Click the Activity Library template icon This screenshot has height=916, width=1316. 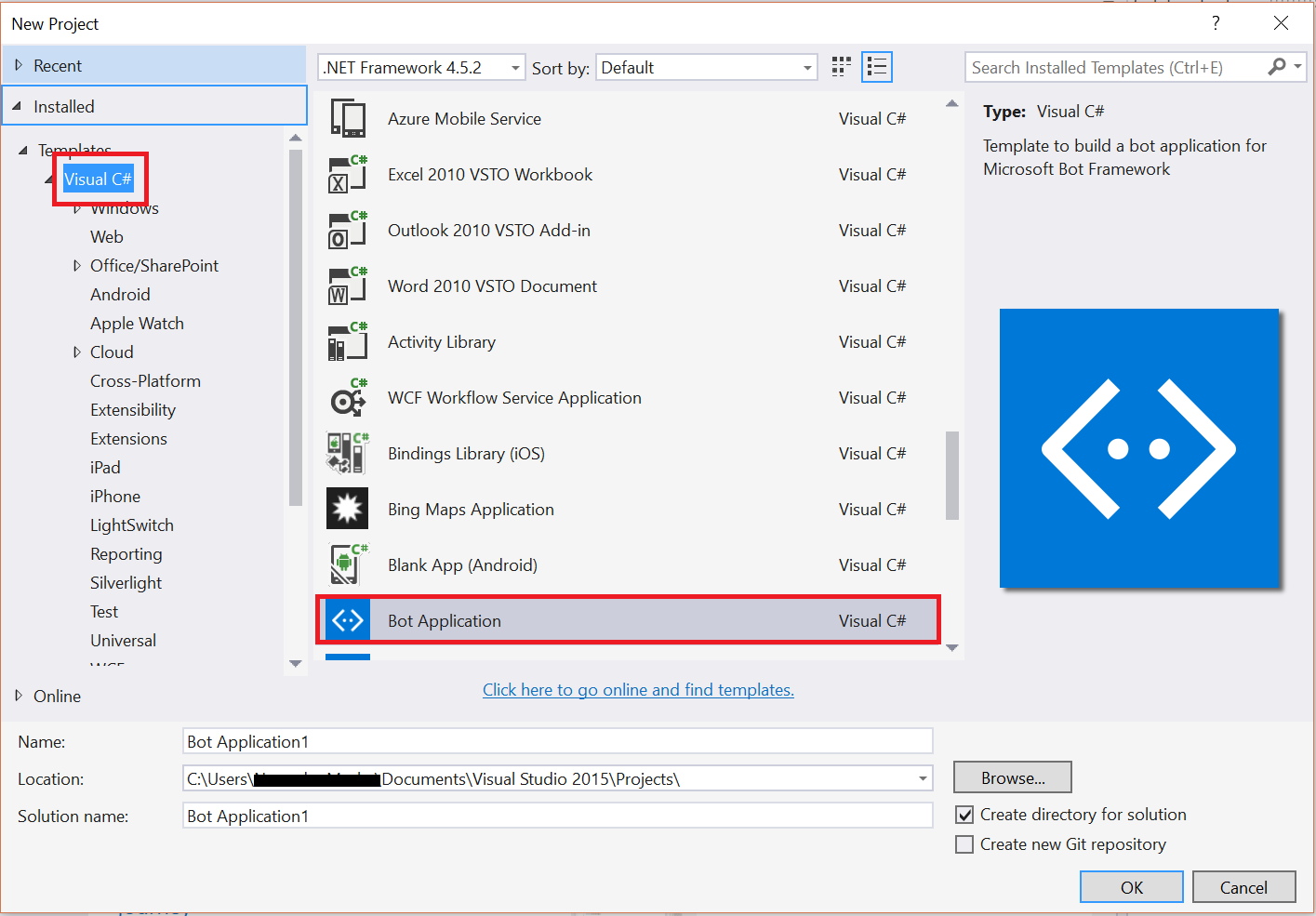[x=348, y=342]
